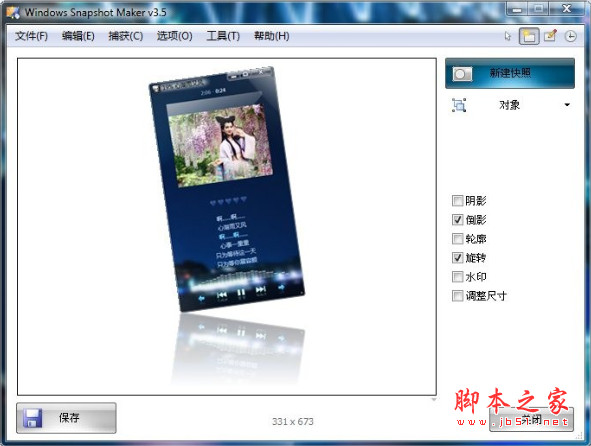Click the app icon in title bar

[13, 12]
